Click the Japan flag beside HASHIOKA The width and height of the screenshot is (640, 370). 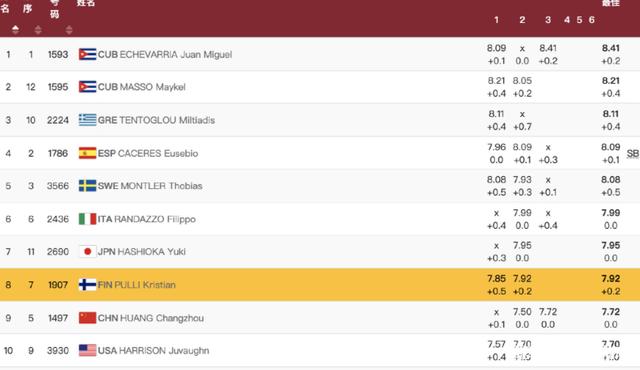pyautogui.click(x=87, y=252)
